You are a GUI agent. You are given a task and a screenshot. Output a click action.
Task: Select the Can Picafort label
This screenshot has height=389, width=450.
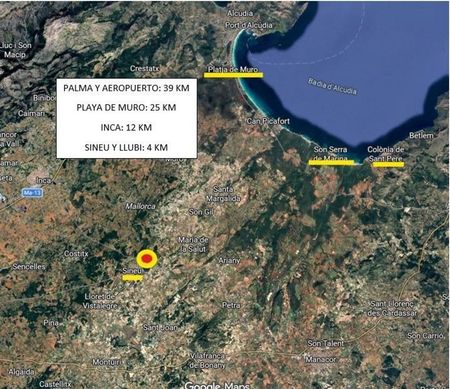268,121
